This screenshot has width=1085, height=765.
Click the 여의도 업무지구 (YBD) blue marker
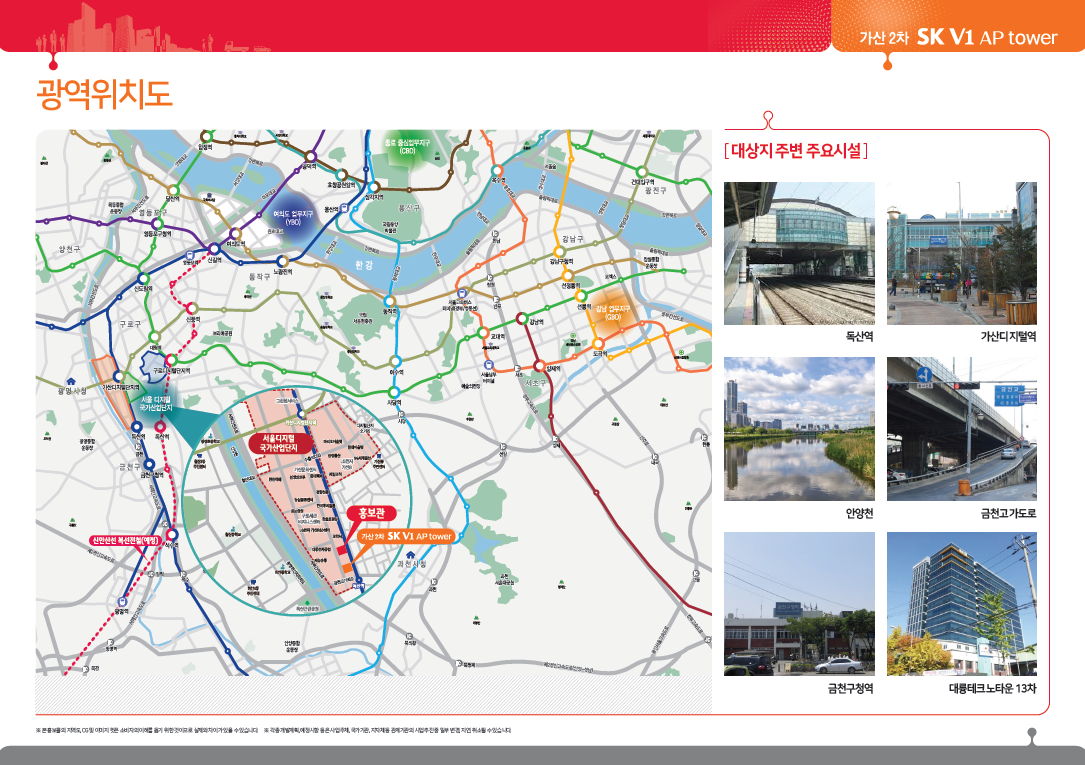click(292, 217)
